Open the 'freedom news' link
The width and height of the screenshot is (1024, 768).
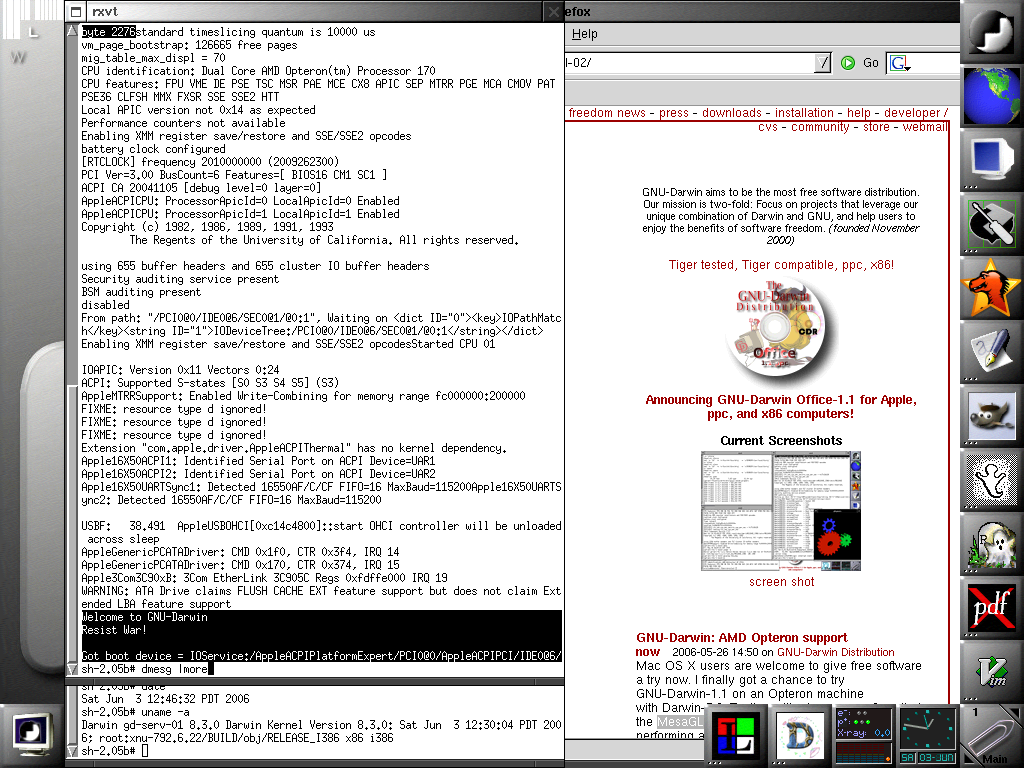pyautogui.click(x=607, y=113)
